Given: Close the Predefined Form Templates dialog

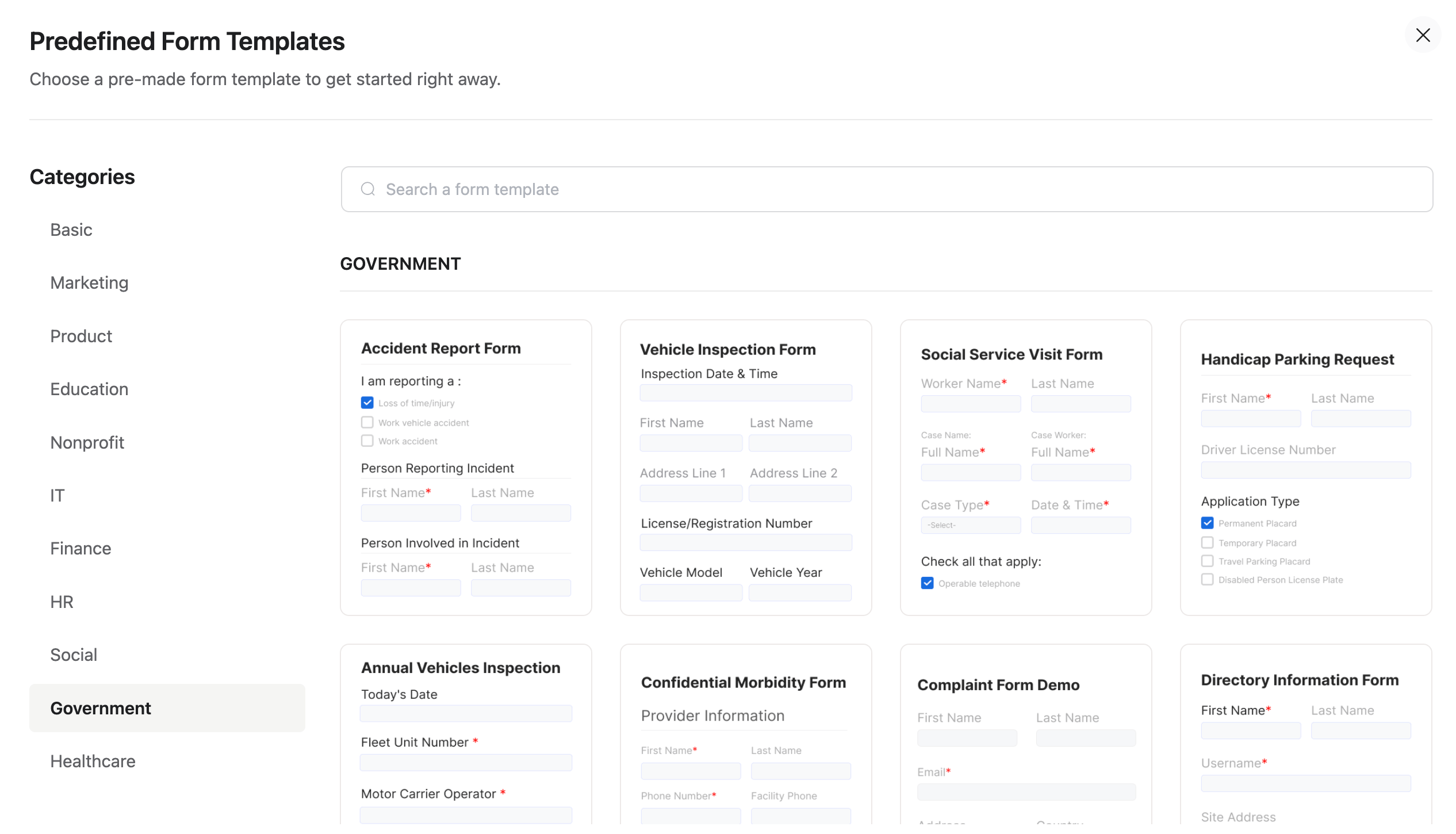Looking at the screenshot, I should [x=1423, y=35].
